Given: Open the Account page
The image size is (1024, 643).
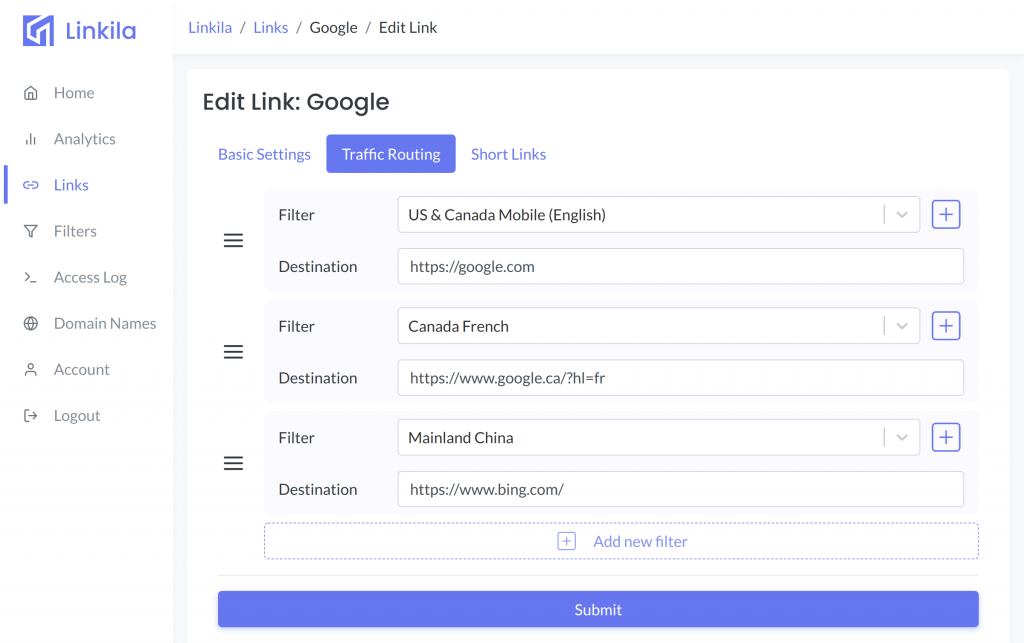Looking at the screenshot, I should [x=82, y=369].
